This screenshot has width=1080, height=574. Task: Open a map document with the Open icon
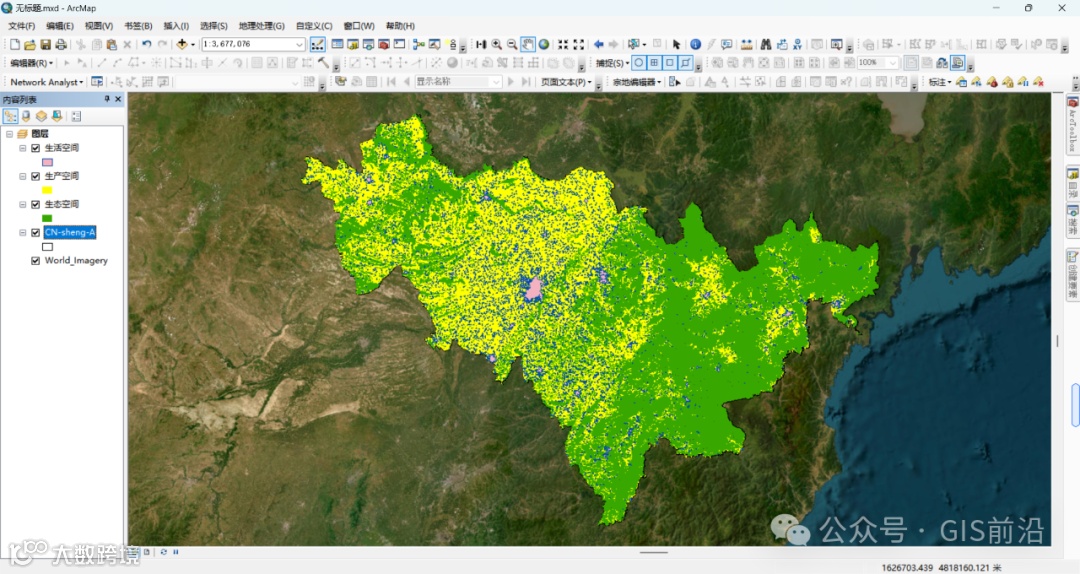click(30, 44)
